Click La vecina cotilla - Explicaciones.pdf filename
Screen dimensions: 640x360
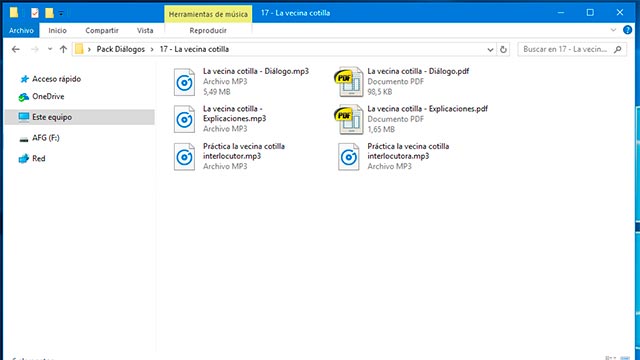[427, 109]
